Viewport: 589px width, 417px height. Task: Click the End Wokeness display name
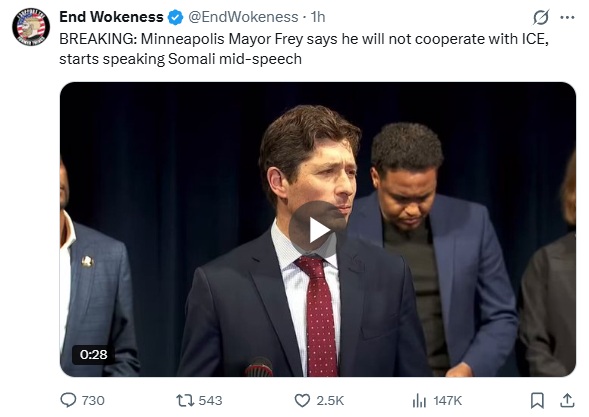pyautogui.click(x=111, y=17)
